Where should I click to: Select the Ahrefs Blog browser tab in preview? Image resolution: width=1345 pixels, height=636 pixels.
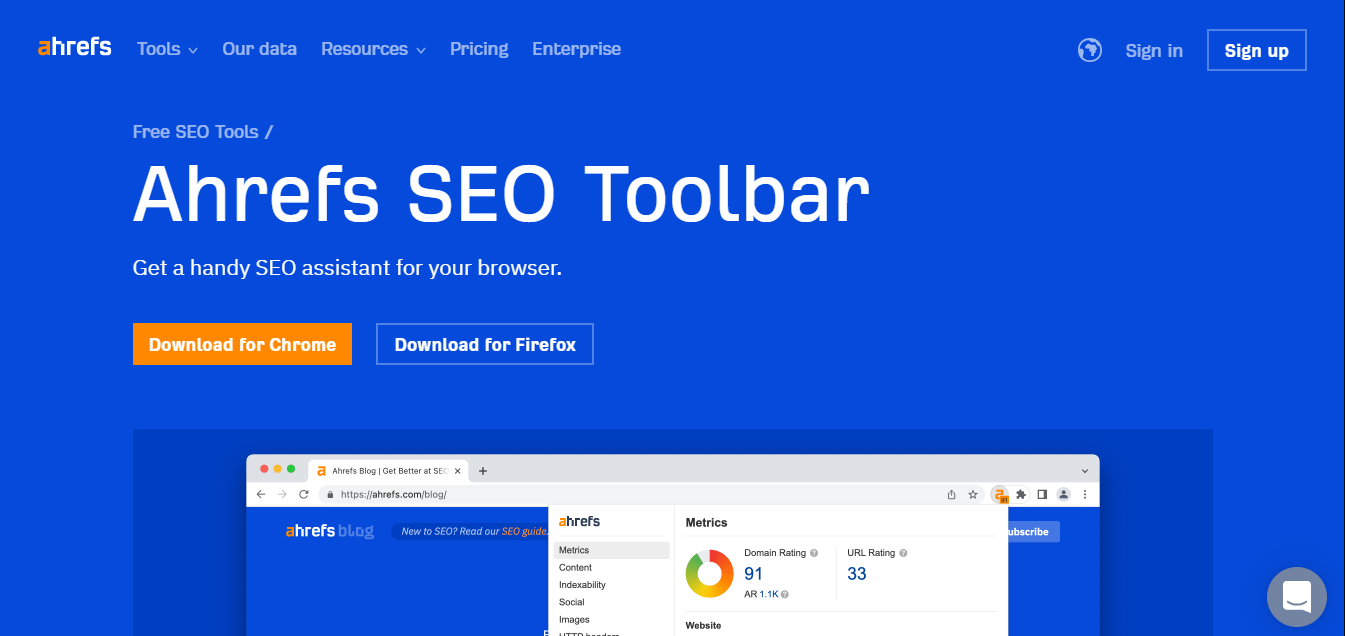pyautogui.click(x=388, y=470)
